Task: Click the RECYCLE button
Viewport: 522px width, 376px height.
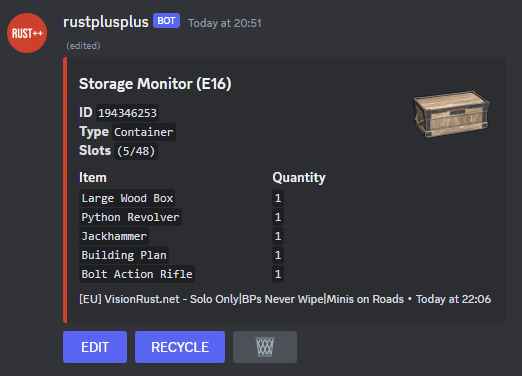Action: click(180, 347)
